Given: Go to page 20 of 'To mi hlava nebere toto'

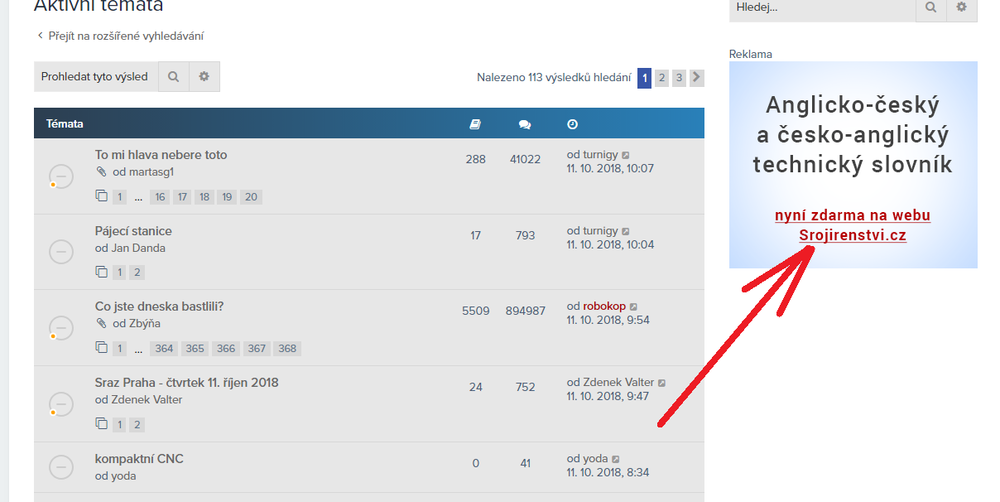Looking at the screenshot, I should point(251,197).
